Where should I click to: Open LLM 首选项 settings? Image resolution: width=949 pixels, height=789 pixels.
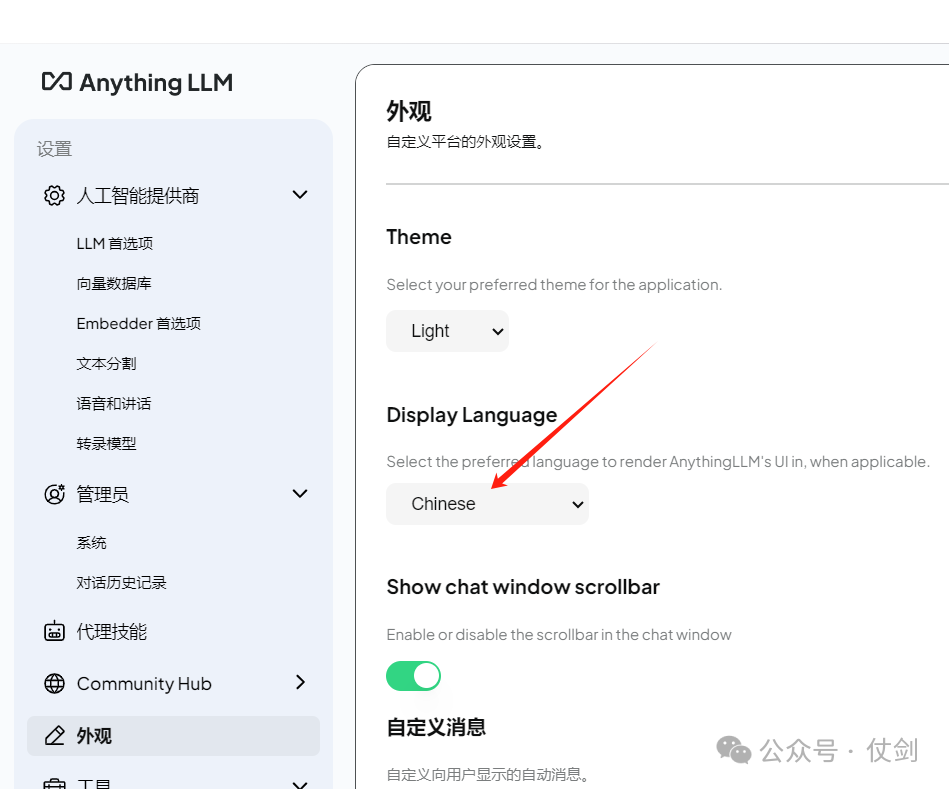[114, 243]
